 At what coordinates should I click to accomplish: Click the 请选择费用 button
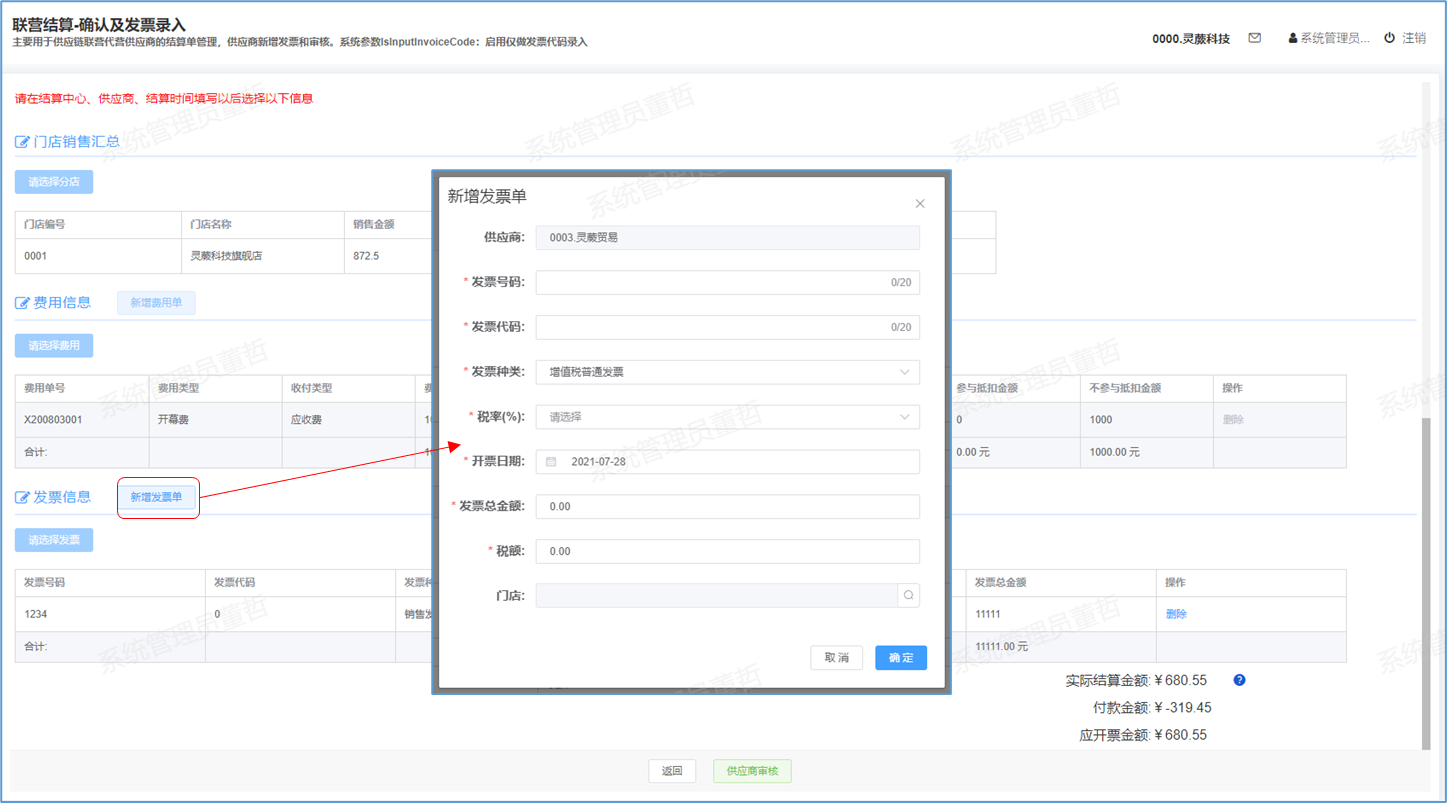(54, 346)
